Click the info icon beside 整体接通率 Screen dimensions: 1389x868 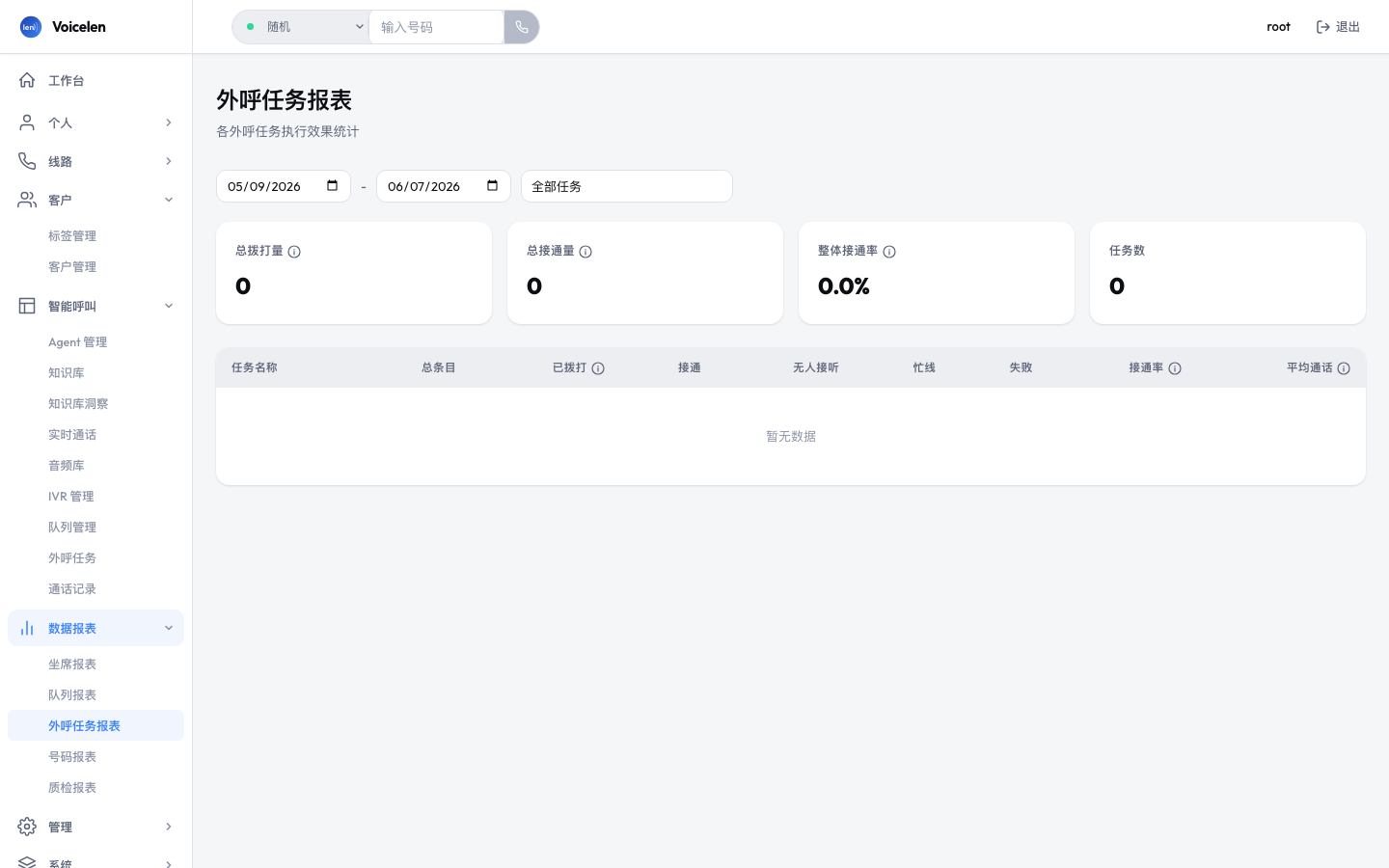pos(889,252)
